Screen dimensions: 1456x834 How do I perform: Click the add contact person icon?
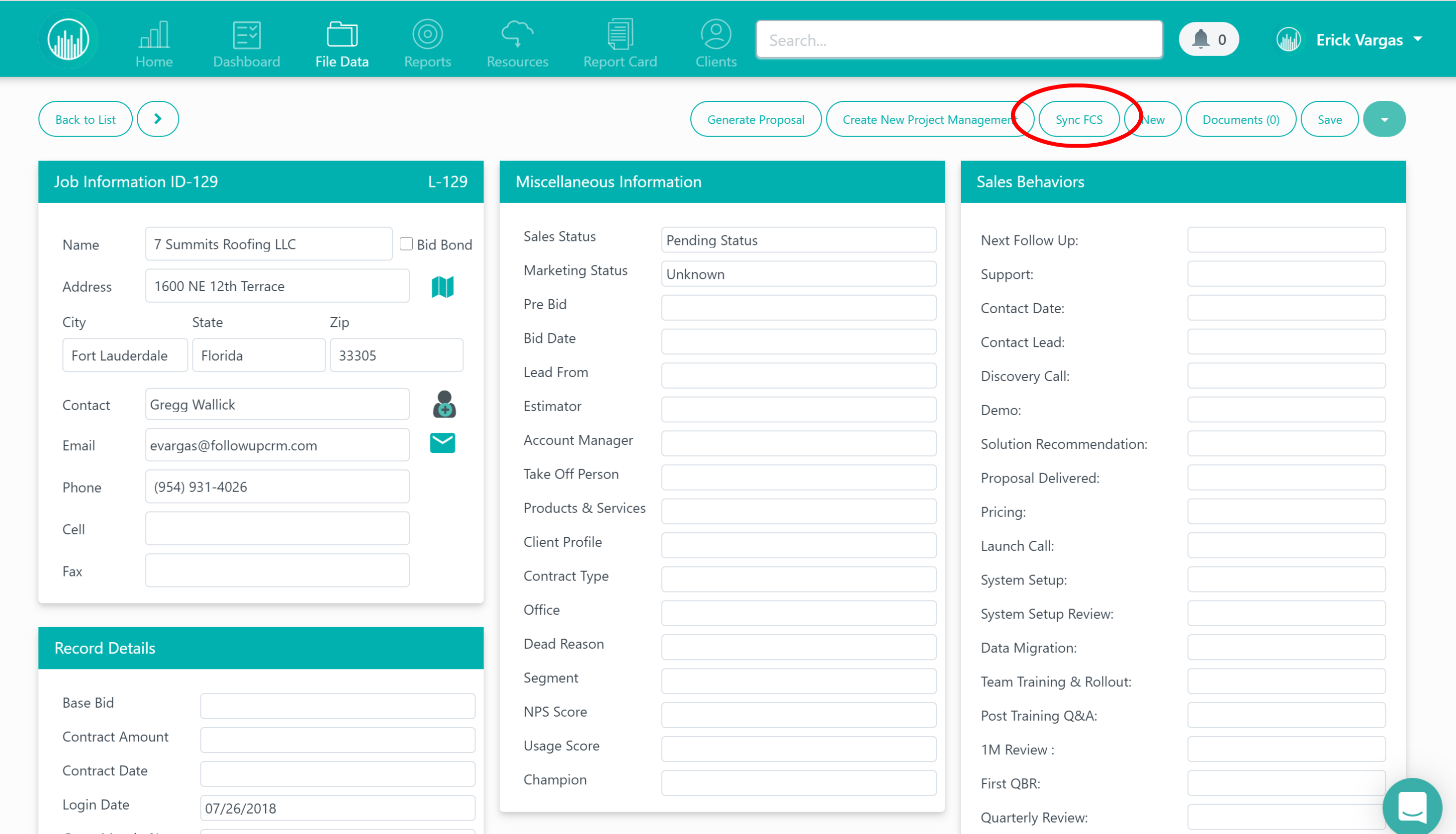coord(444,405)
